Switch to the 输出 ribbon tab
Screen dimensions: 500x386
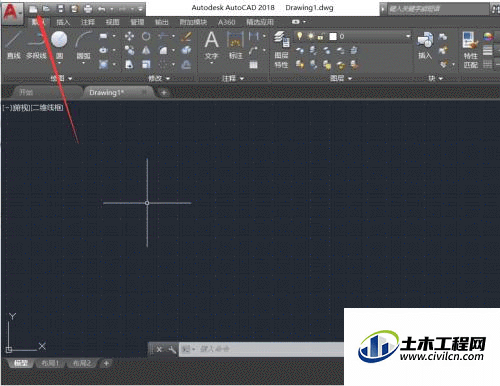tap(162, 22)
